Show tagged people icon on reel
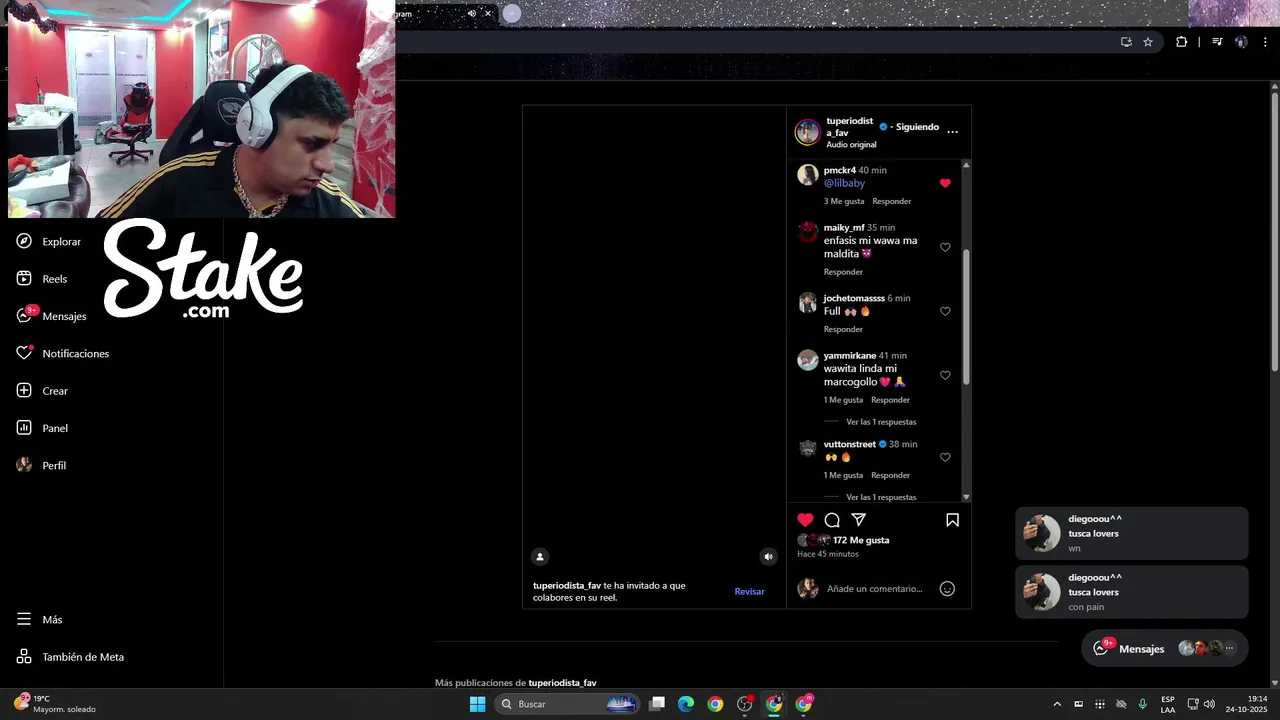The image size is (1280, 720). [540, 557]
